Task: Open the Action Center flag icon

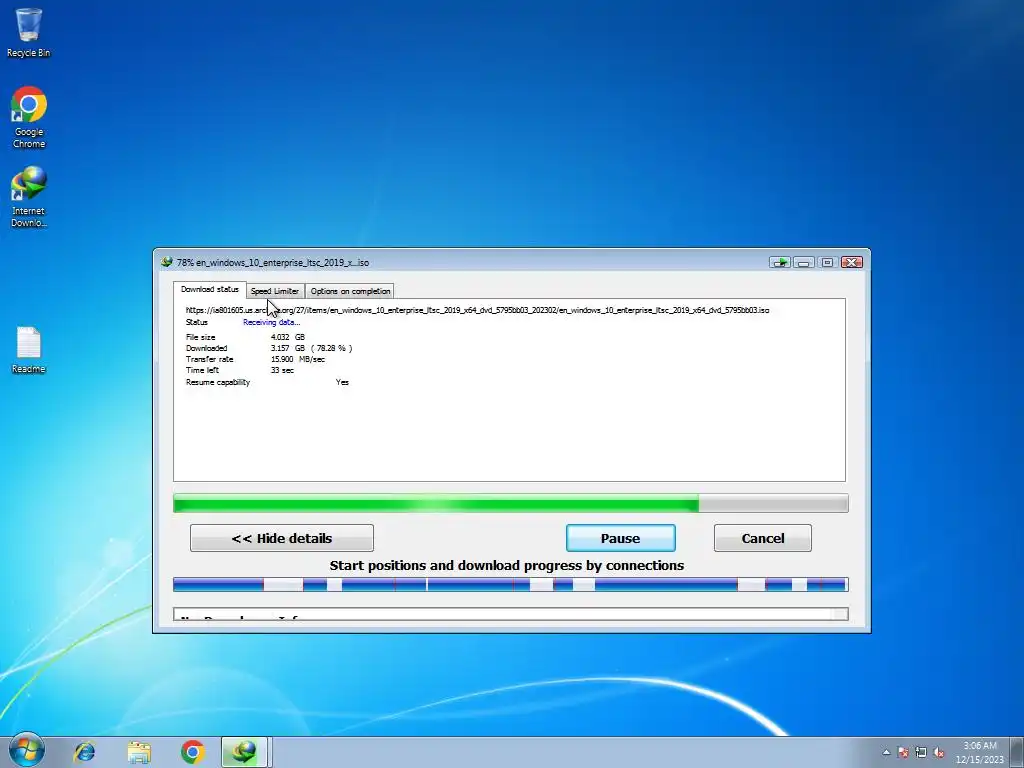Action: tap(903, 752)
